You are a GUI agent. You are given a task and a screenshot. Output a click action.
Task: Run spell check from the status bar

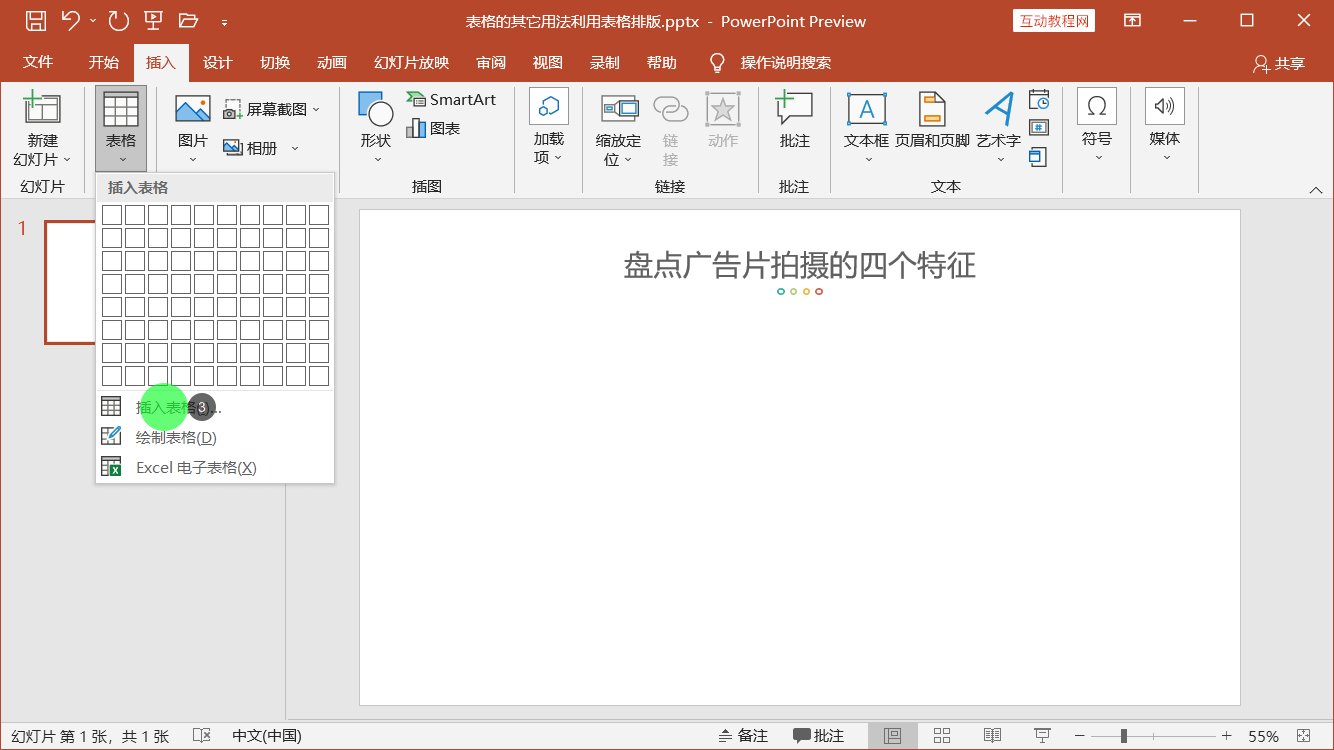coord(200,735)
